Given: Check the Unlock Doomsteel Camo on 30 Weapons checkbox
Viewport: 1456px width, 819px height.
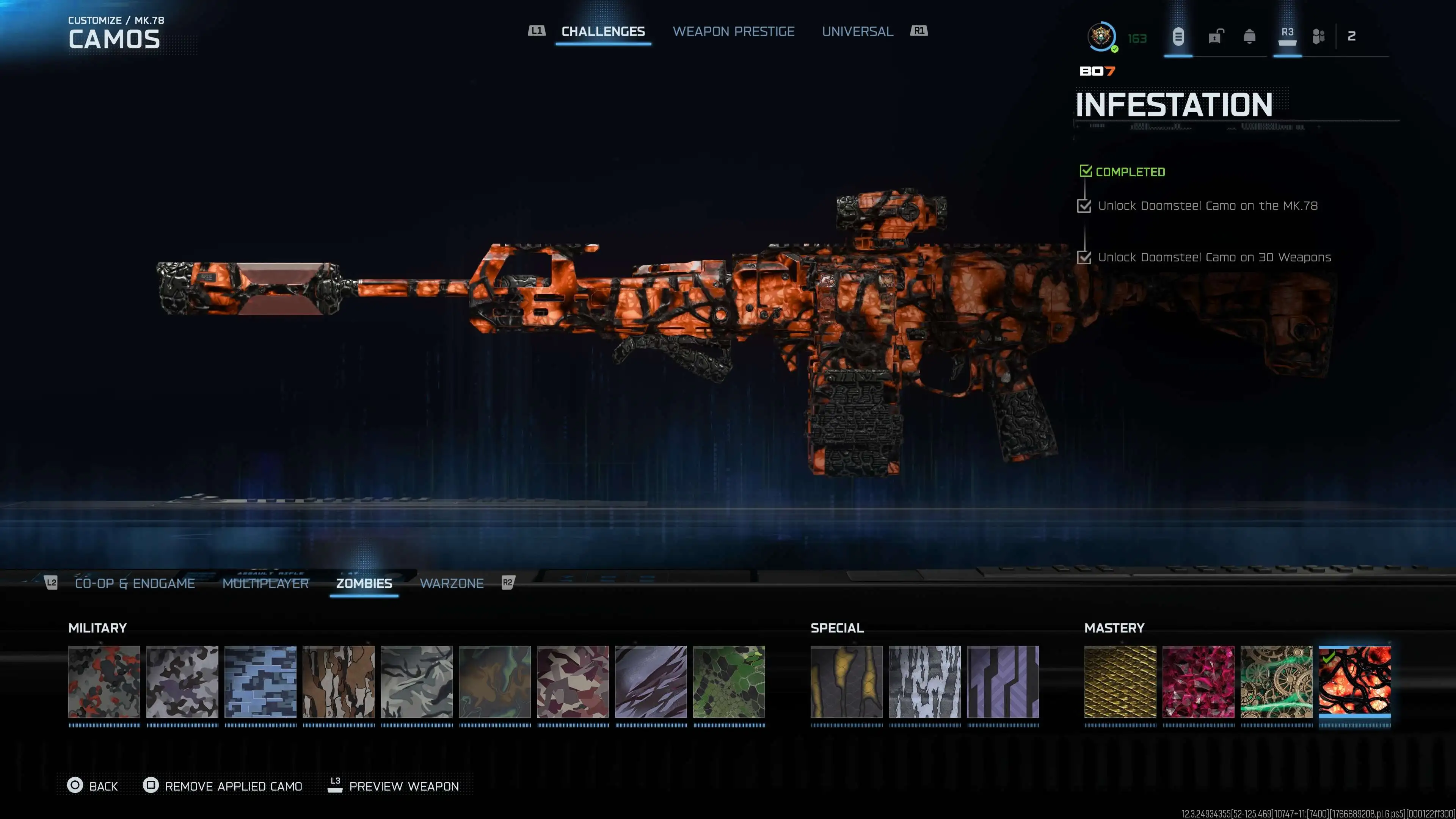Looking at the screenshot, I should pyautogui.click(x=1085, y=258).
